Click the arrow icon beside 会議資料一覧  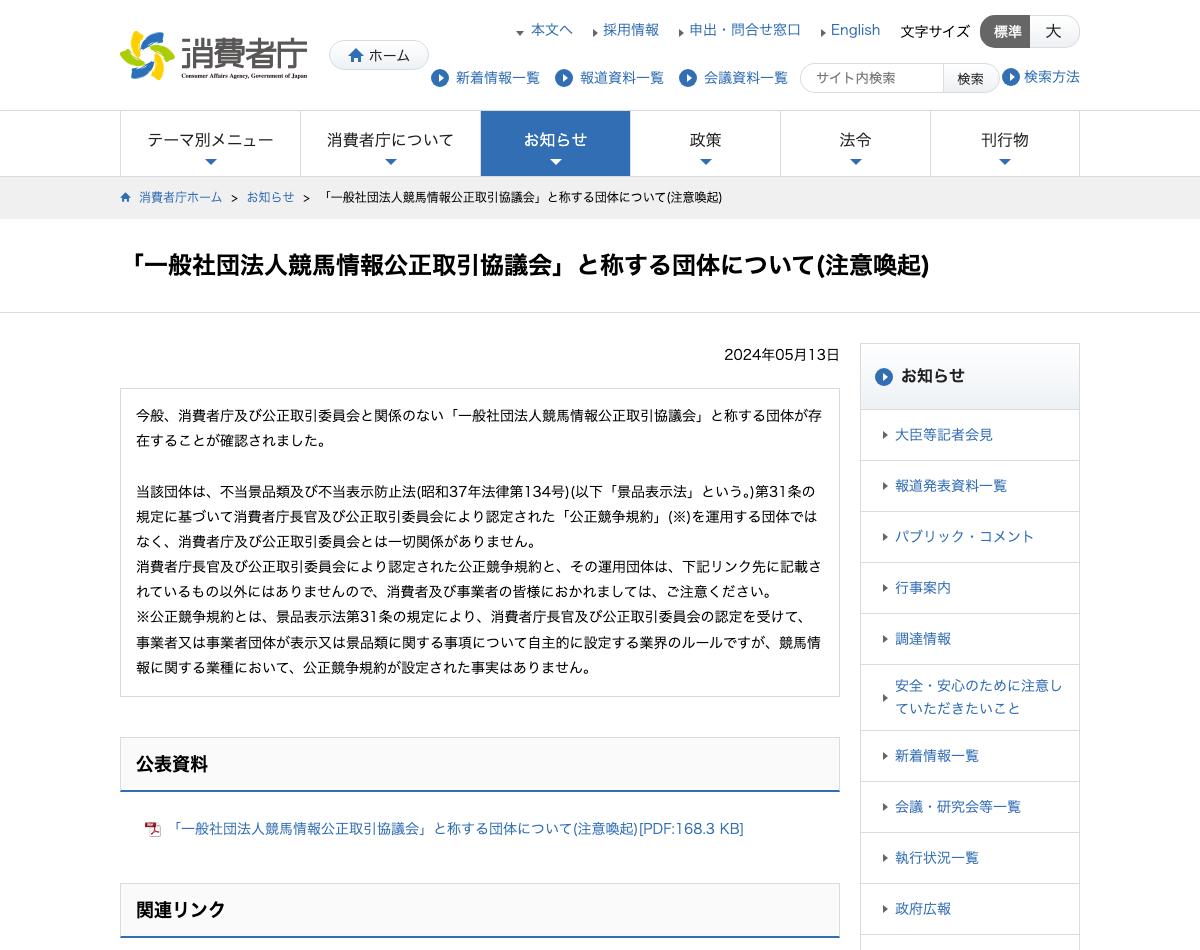point(688,78)
